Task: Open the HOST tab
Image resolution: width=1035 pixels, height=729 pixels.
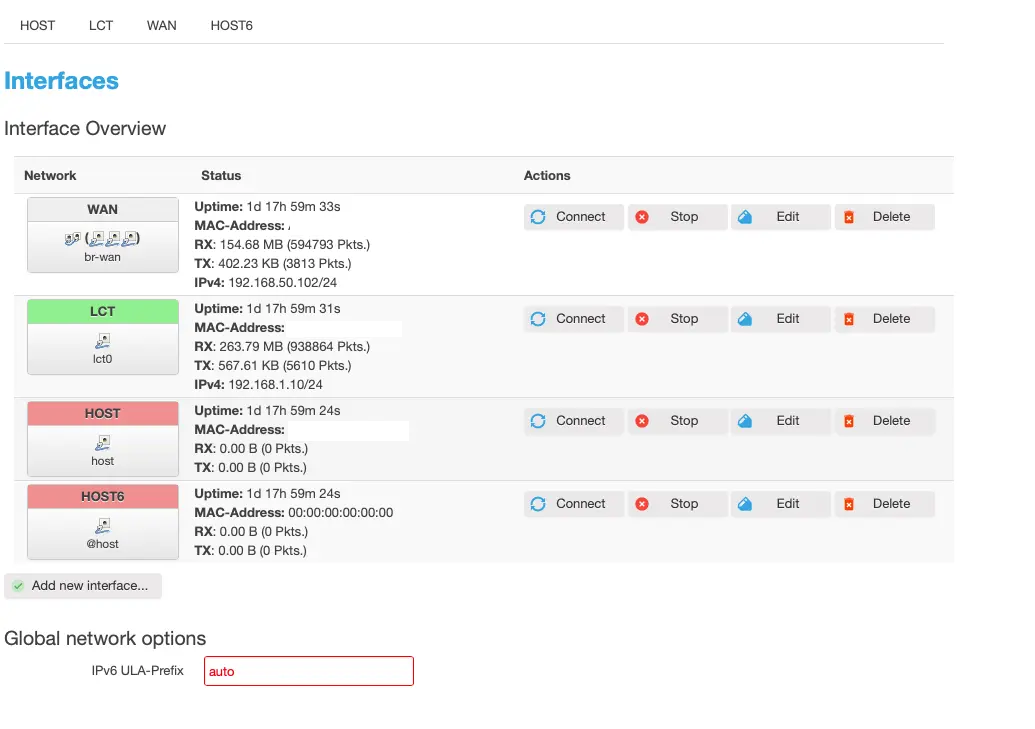Action: coord(37,26)
